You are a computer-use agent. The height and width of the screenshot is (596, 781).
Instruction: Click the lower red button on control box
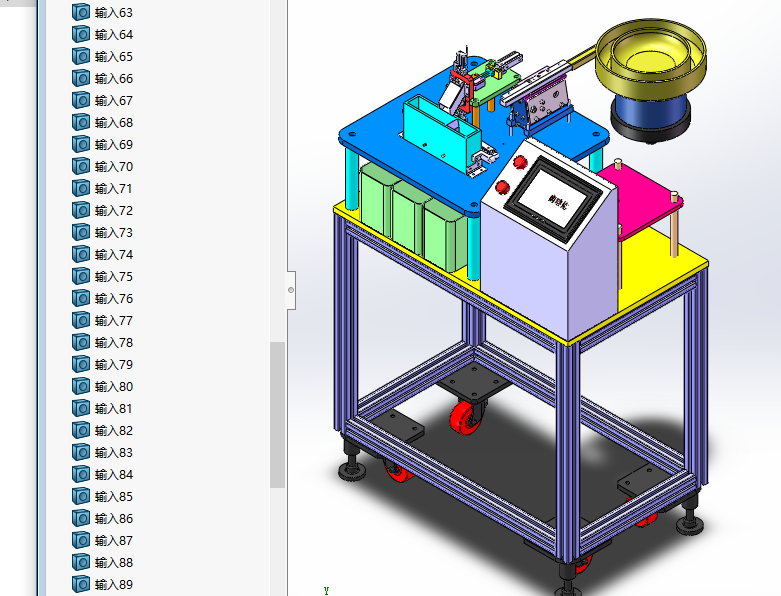point(502,187)
